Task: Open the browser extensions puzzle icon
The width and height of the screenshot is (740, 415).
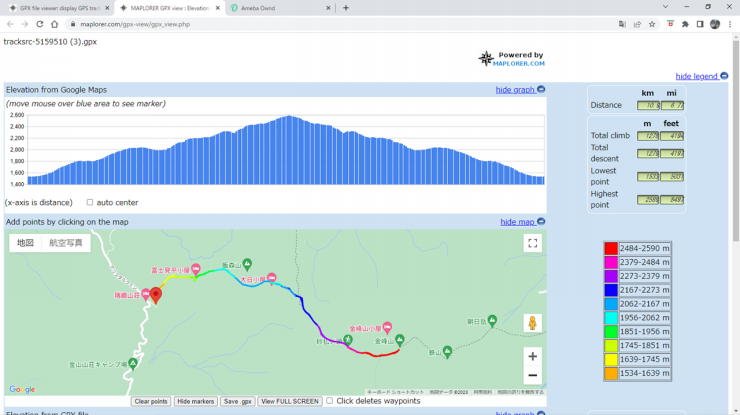Action: pos(685,24)
